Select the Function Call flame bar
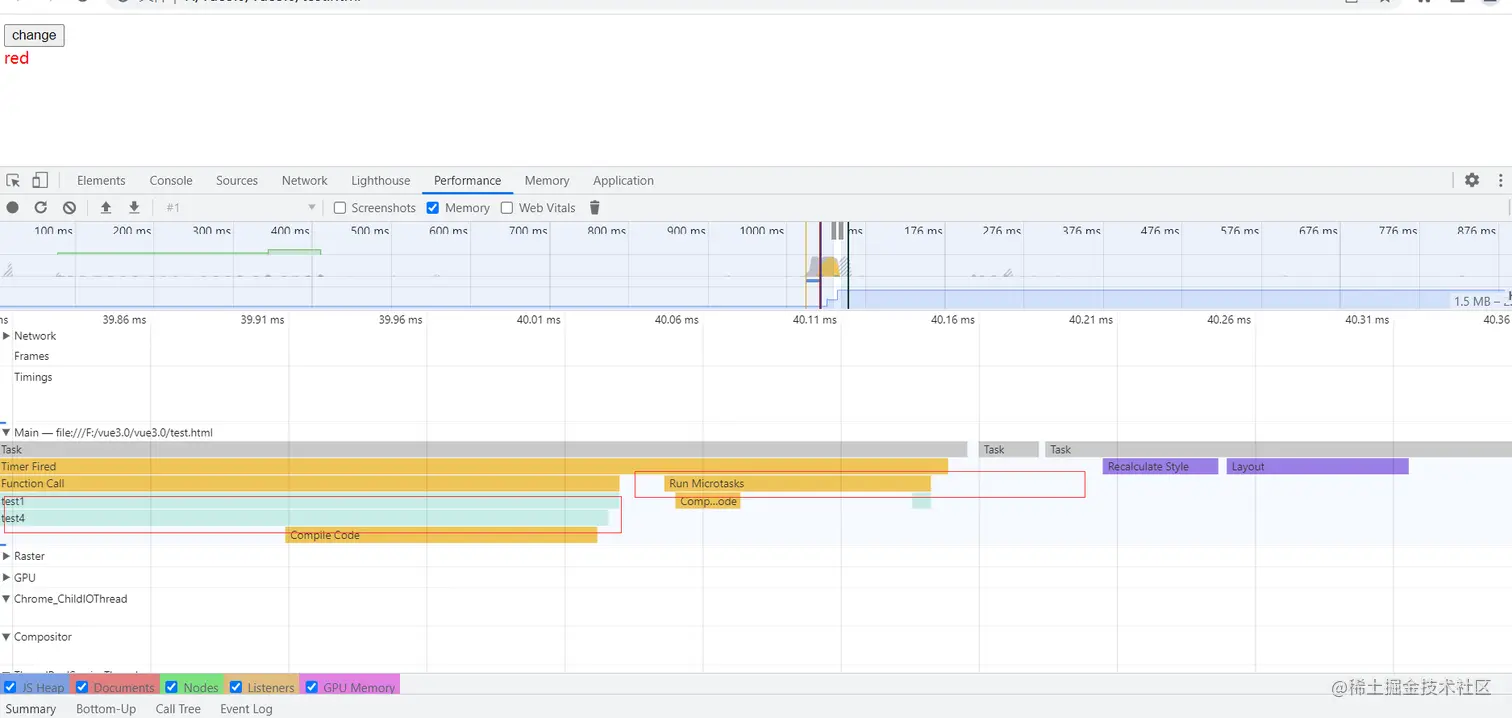Image resolution: width=1512 pixels, height=718 pixels. (310, 484)
